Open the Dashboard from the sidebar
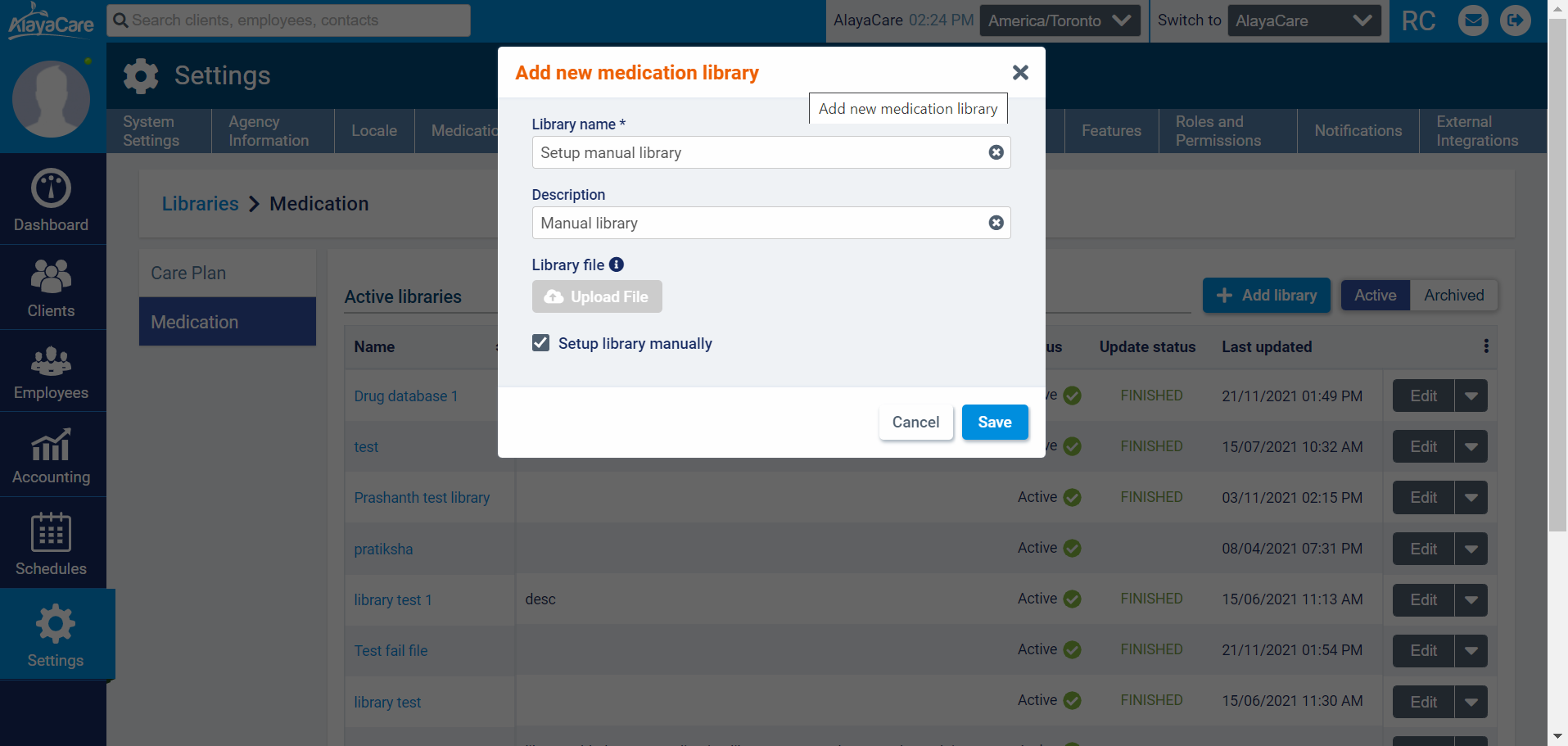 point(51,200)
